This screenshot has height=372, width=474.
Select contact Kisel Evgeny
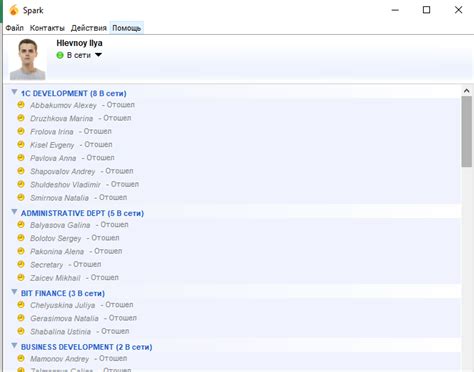[x=52, y=145]
